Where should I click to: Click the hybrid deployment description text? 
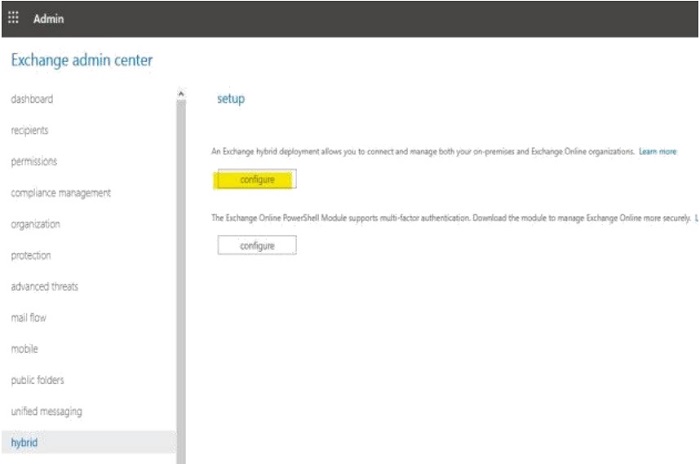click(423, 151)
